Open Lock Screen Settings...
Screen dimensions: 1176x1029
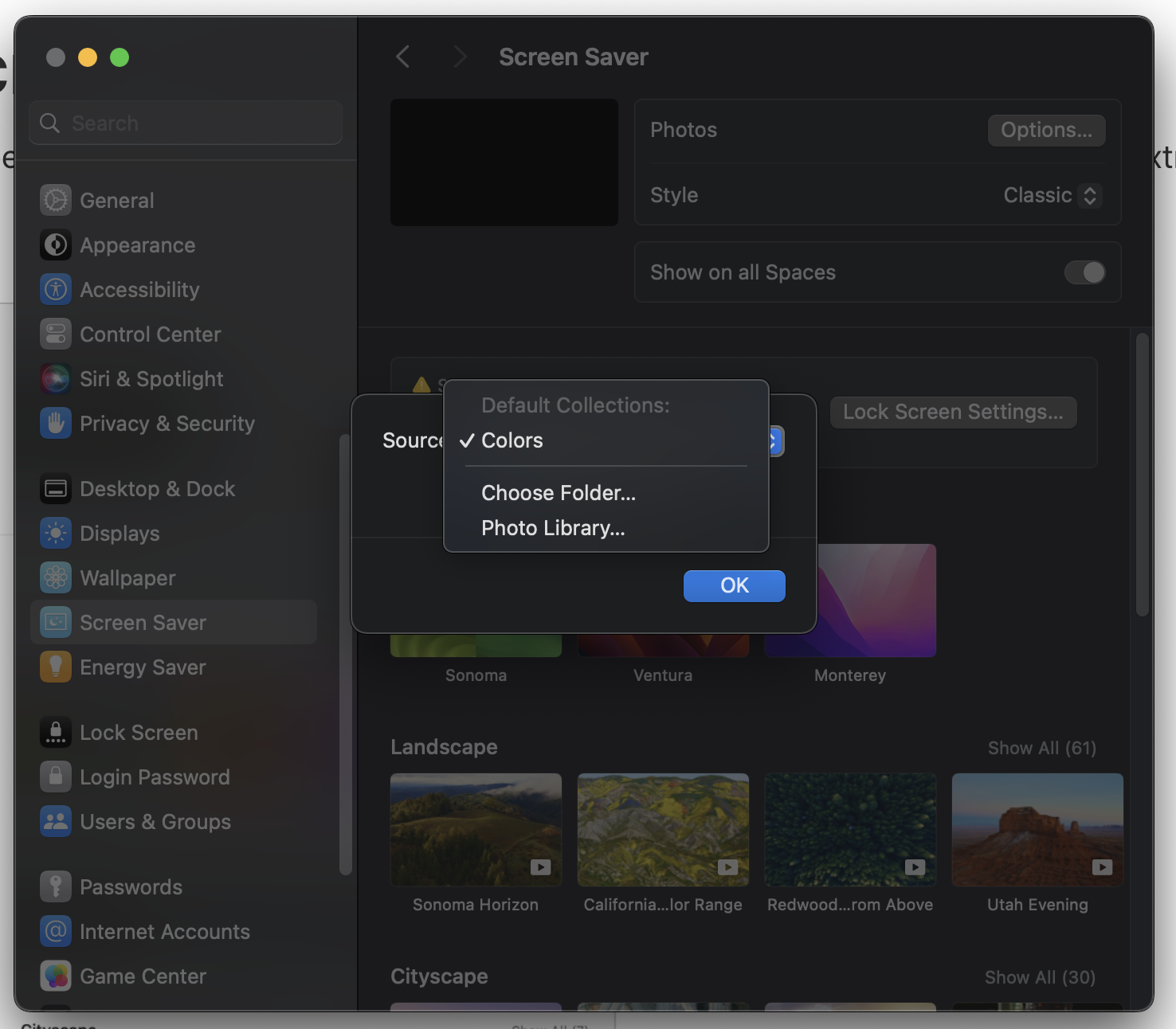(954, 413)
